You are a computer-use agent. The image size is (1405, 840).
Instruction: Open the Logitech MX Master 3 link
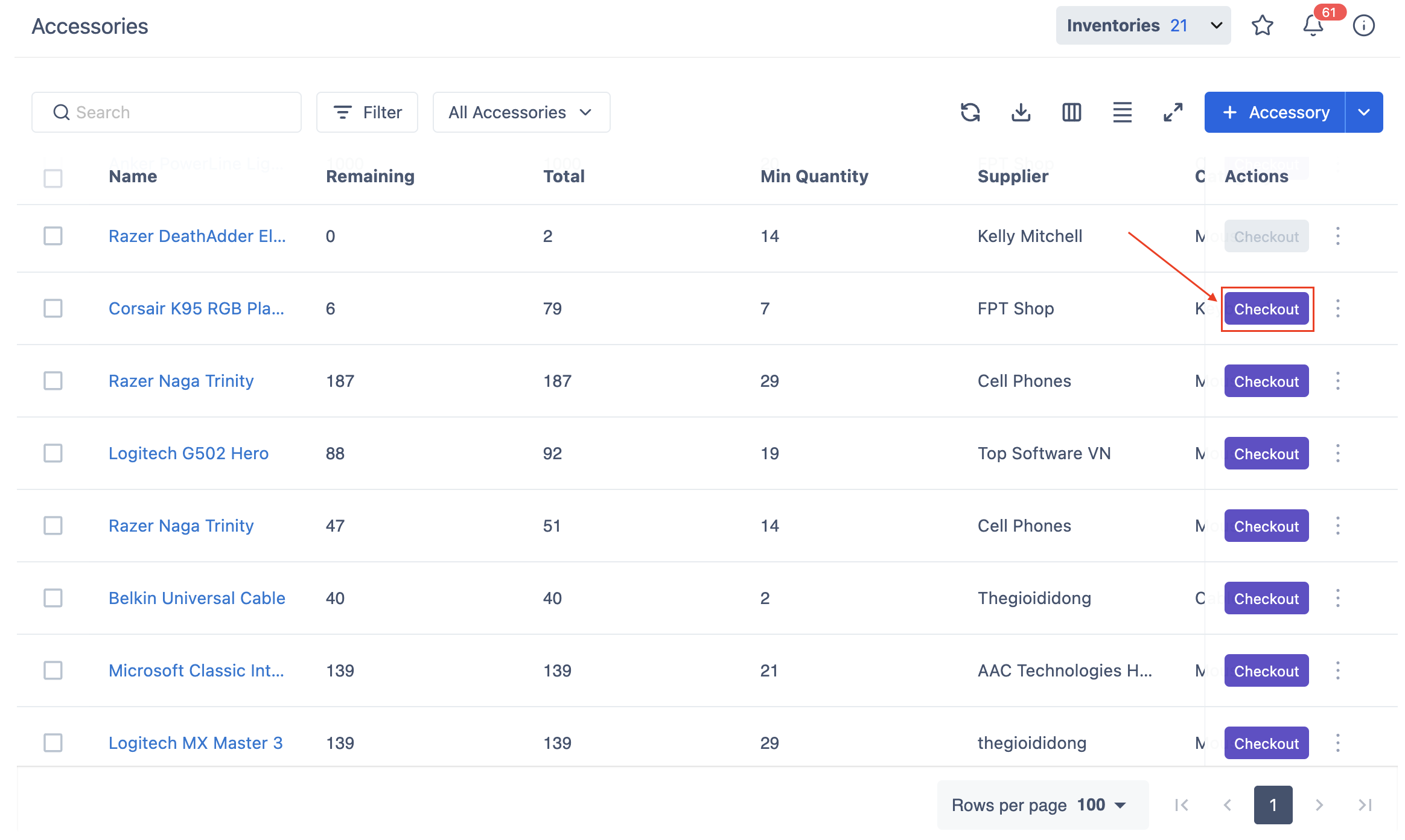pos(196,743)
